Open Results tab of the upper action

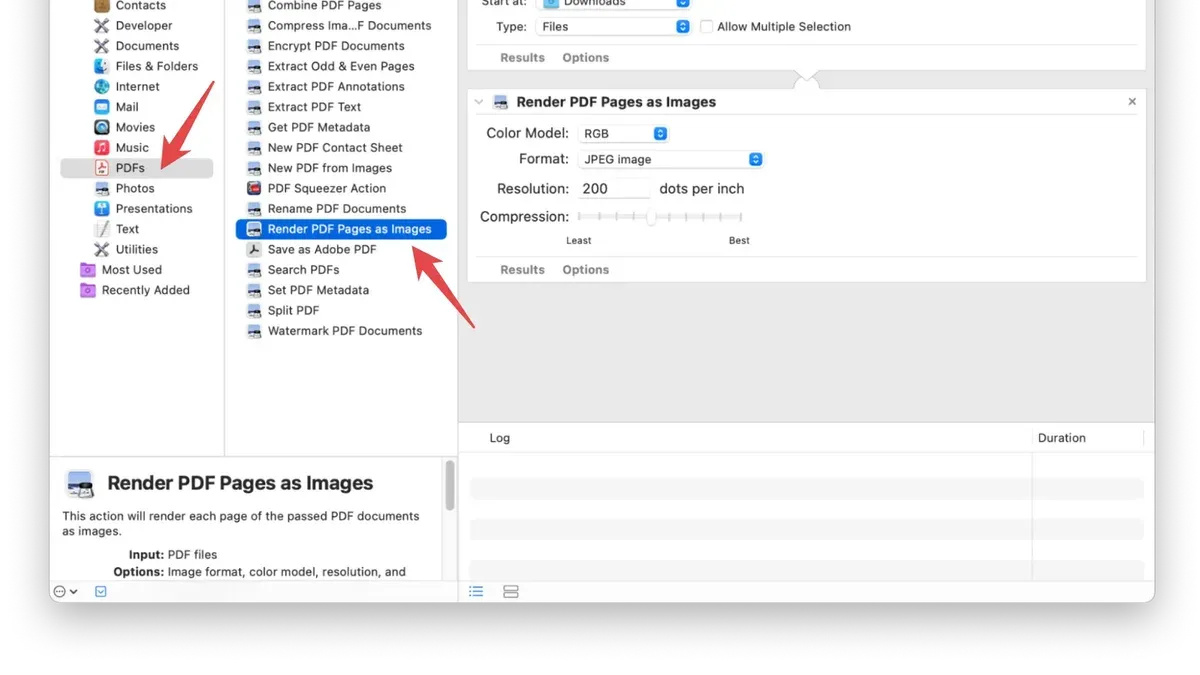(522, 58)
